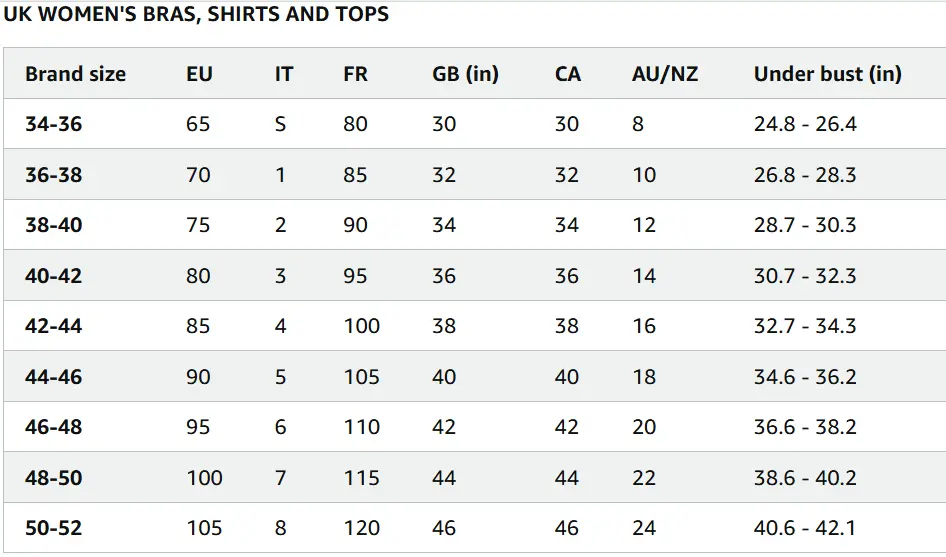Click the Brand size column header

click(75, 74)
